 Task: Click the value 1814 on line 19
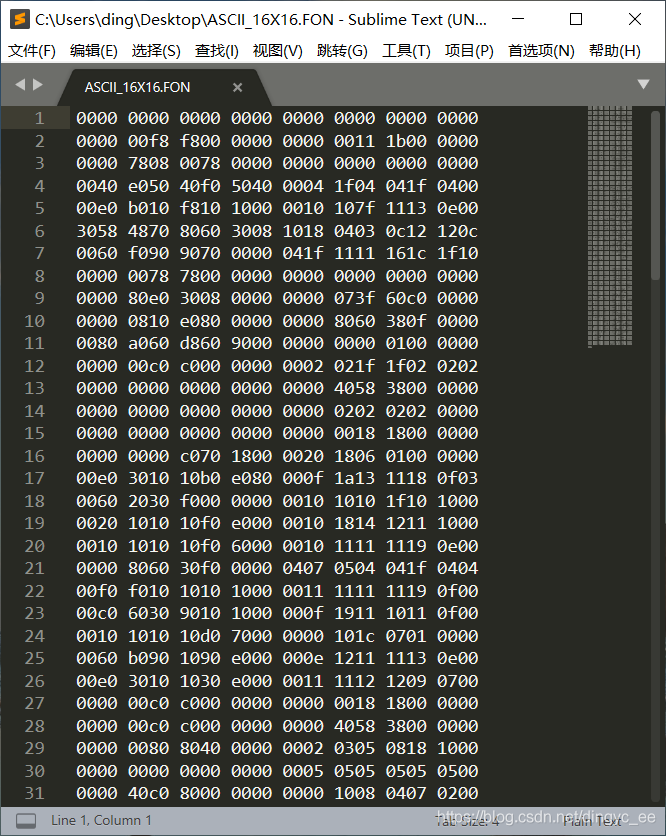click(355, 523)
